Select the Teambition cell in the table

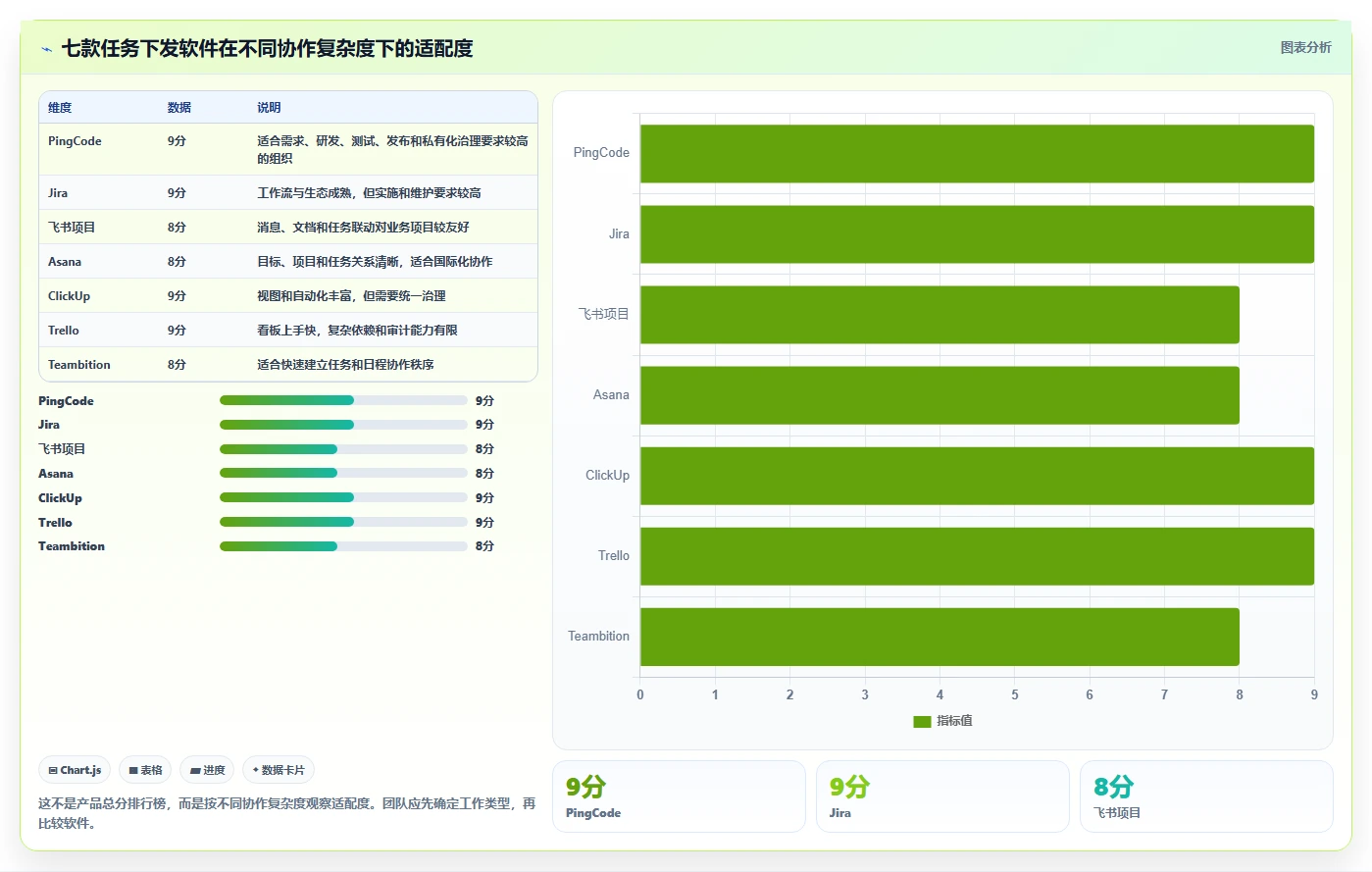(79, 365)
